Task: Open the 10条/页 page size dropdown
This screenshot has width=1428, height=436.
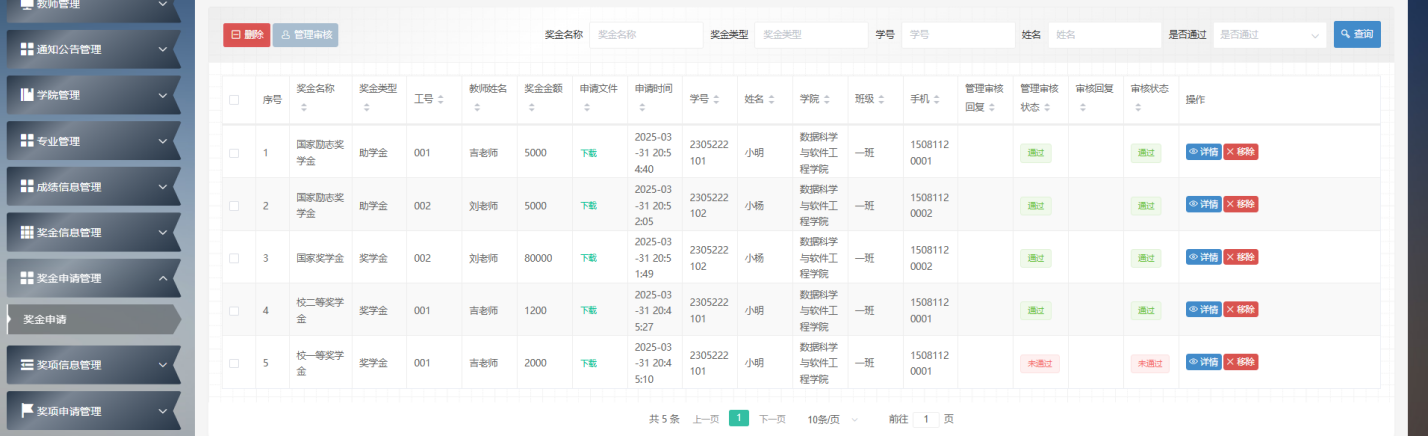Action: point(833,419)
